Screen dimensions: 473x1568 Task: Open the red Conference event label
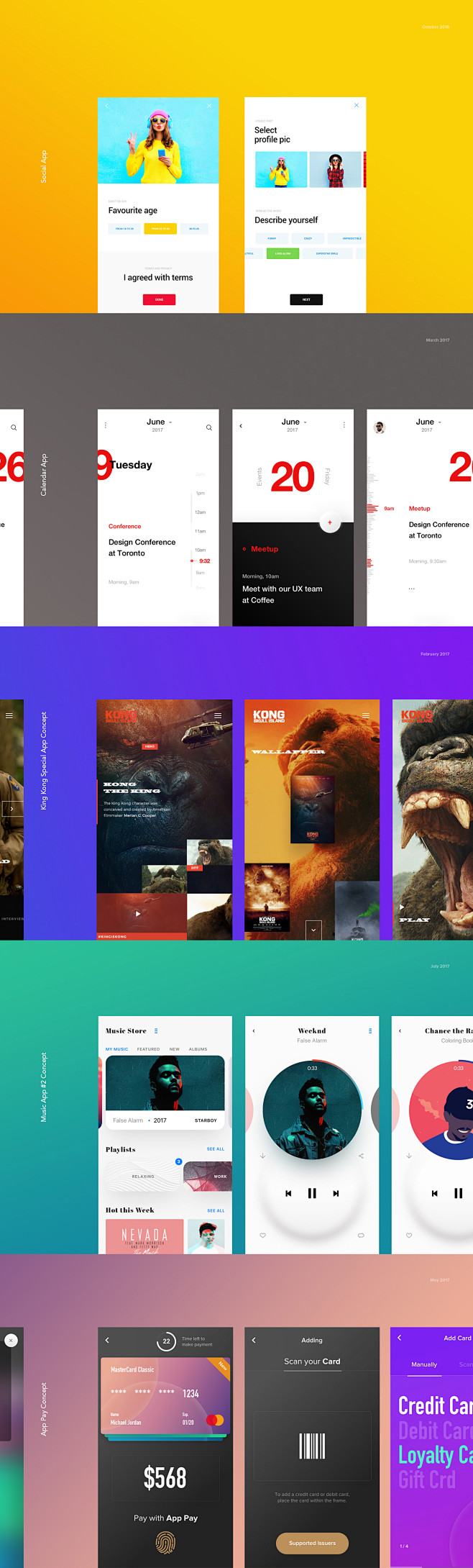coord(125,527)
